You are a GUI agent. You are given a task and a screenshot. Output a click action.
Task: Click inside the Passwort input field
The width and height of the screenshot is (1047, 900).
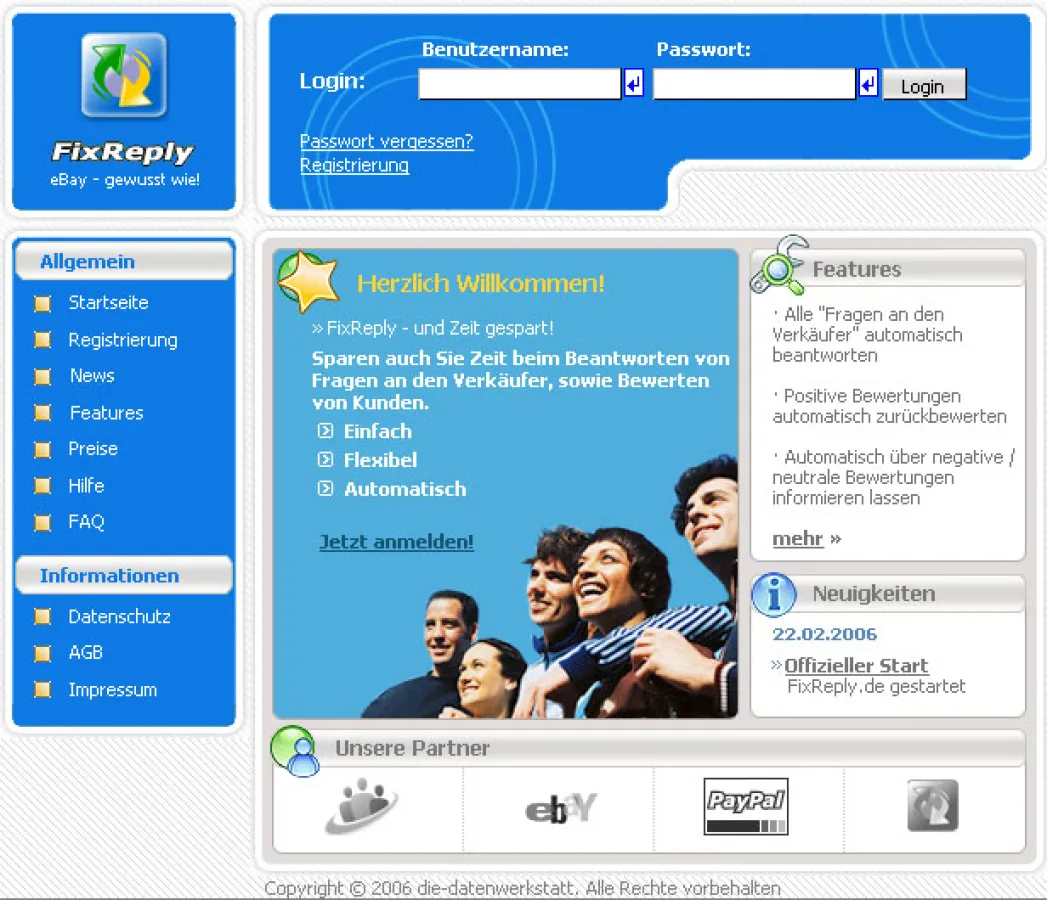coord(755,84)
